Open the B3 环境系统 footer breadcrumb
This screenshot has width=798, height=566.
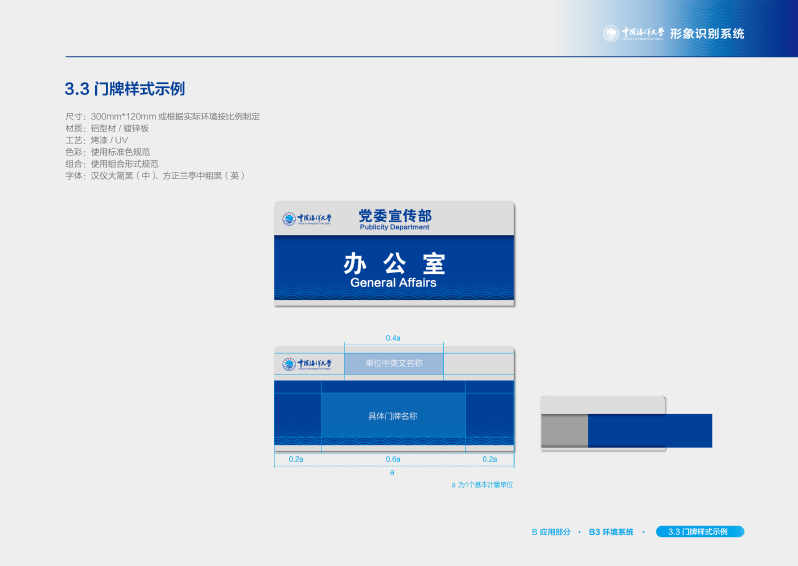pyautogui.click(x=611, y=532)
